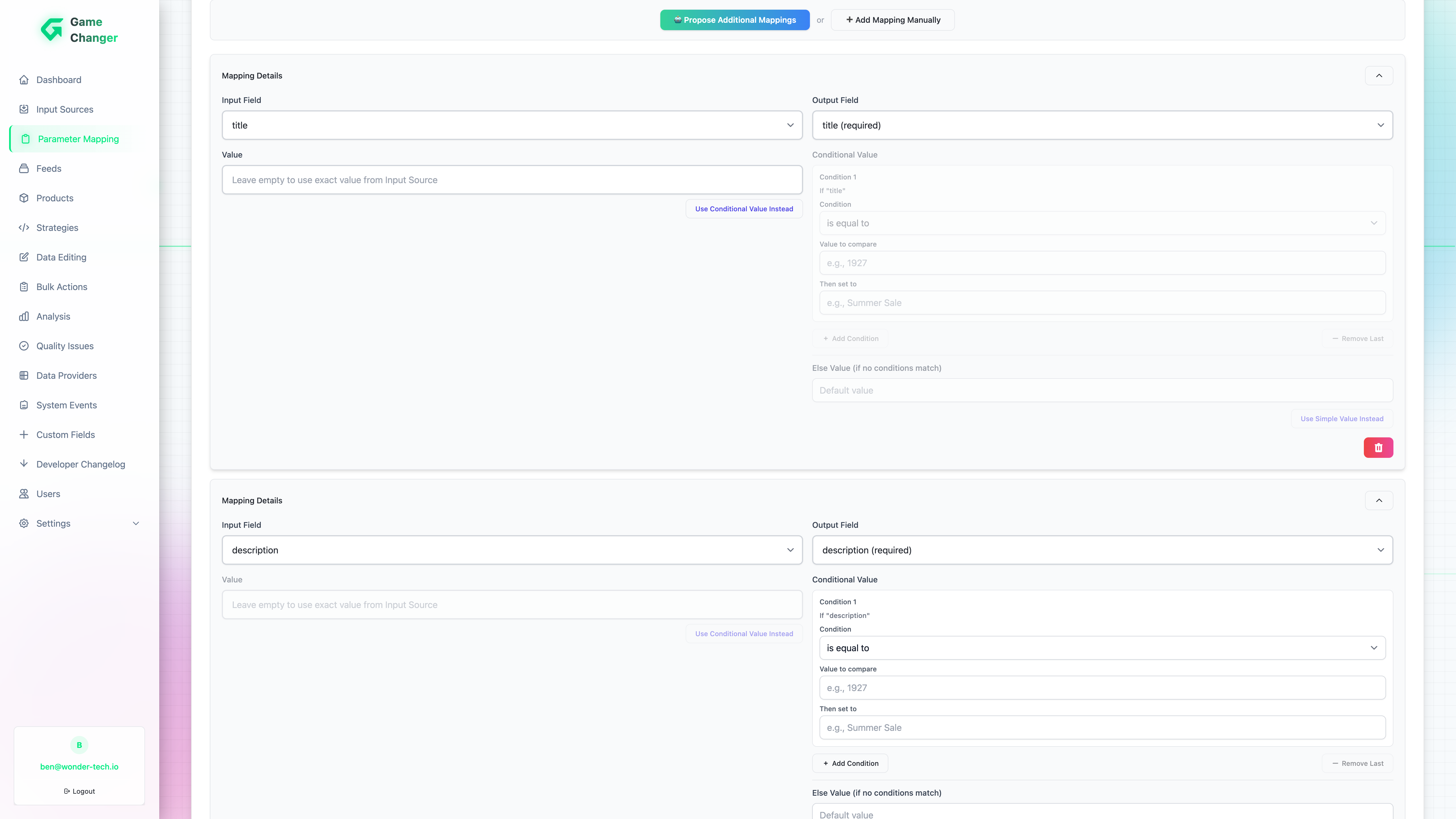Open the Strategies page

click(57, 227)
